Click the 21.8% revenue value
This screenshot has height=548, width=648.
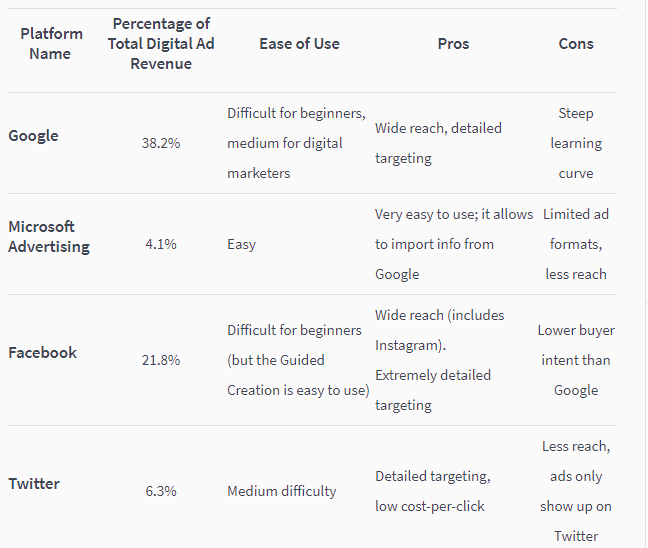(x=161, y=360)
